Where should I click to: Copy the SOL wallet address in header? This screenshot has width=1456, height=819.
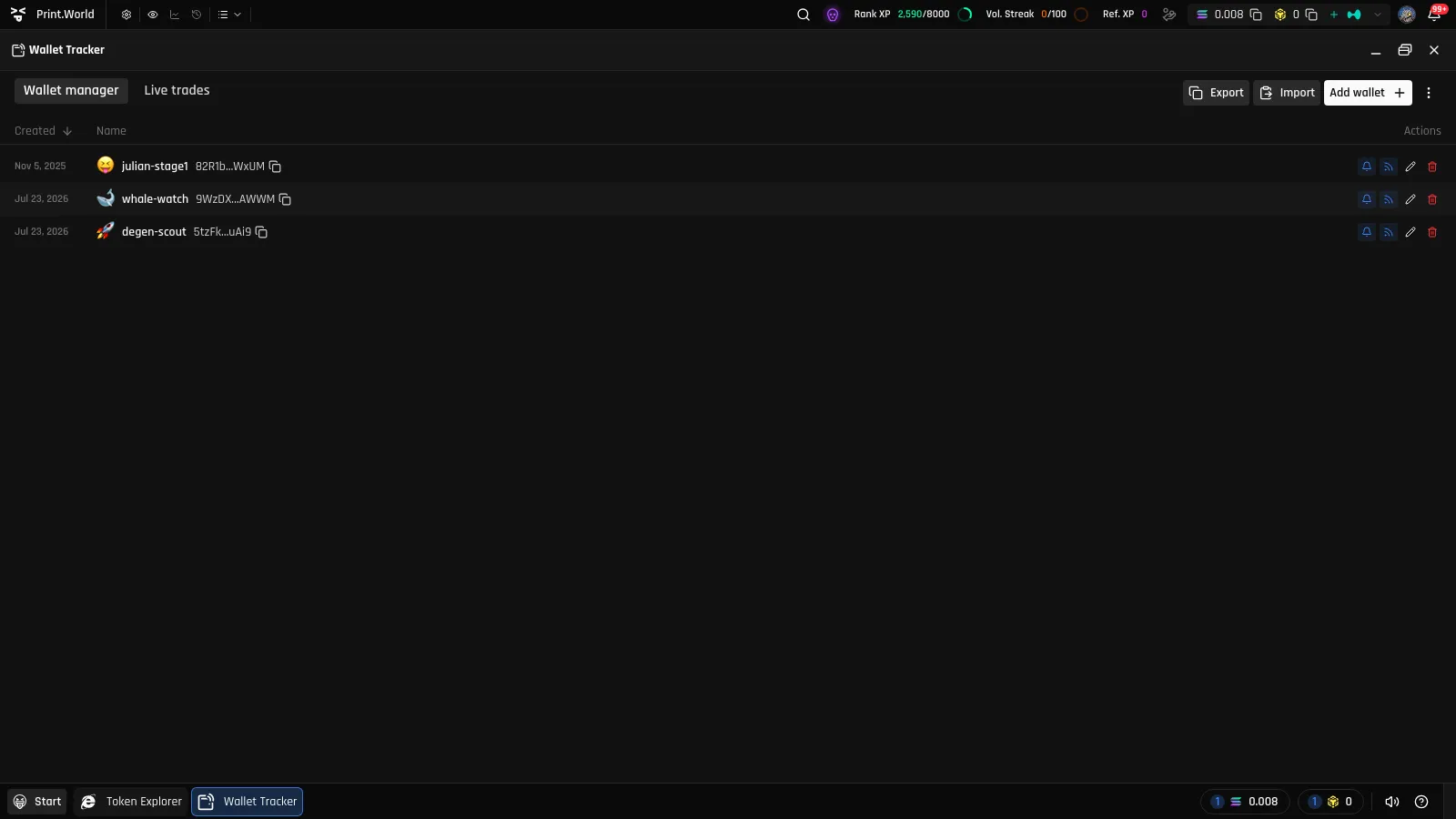[x=1256, y=15]
